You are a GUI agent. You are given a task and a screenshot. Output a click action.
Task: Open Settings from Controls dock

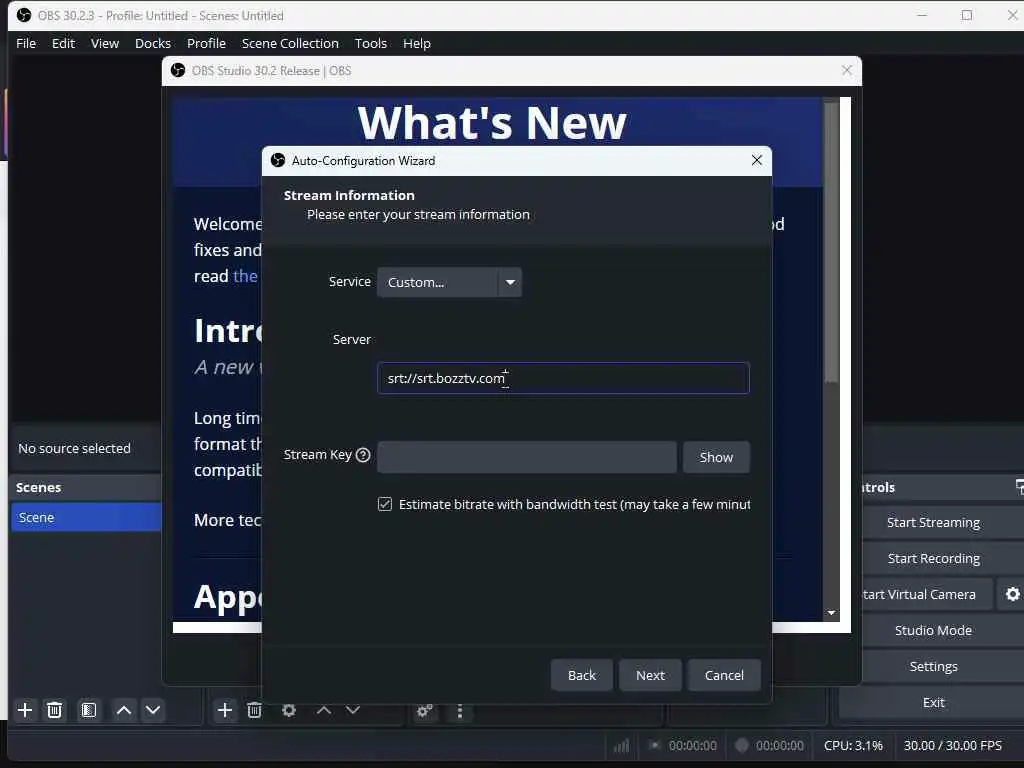[x=933, y=666]
